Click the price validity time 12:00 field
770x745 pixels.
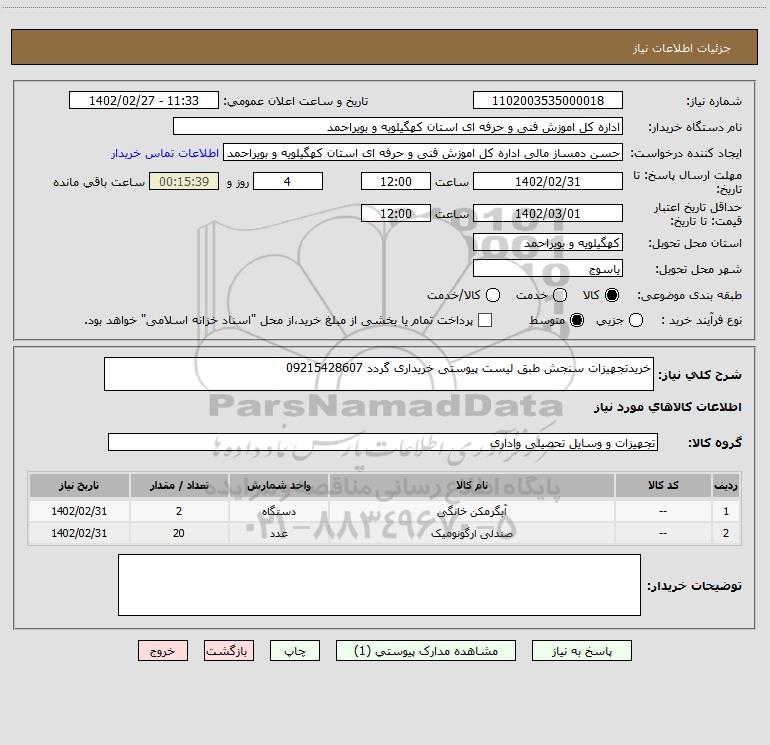[396, 213]
